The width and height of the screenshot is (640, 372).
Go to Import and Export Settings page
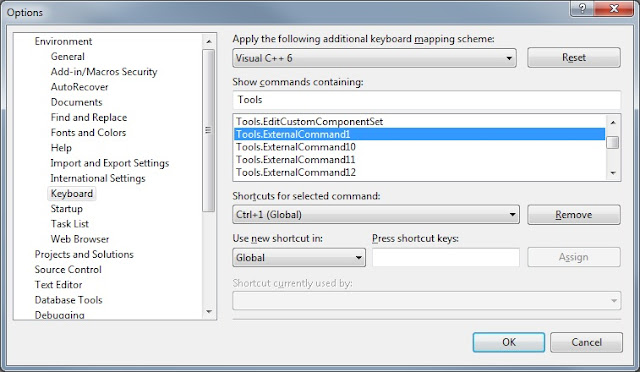[109, 163]
